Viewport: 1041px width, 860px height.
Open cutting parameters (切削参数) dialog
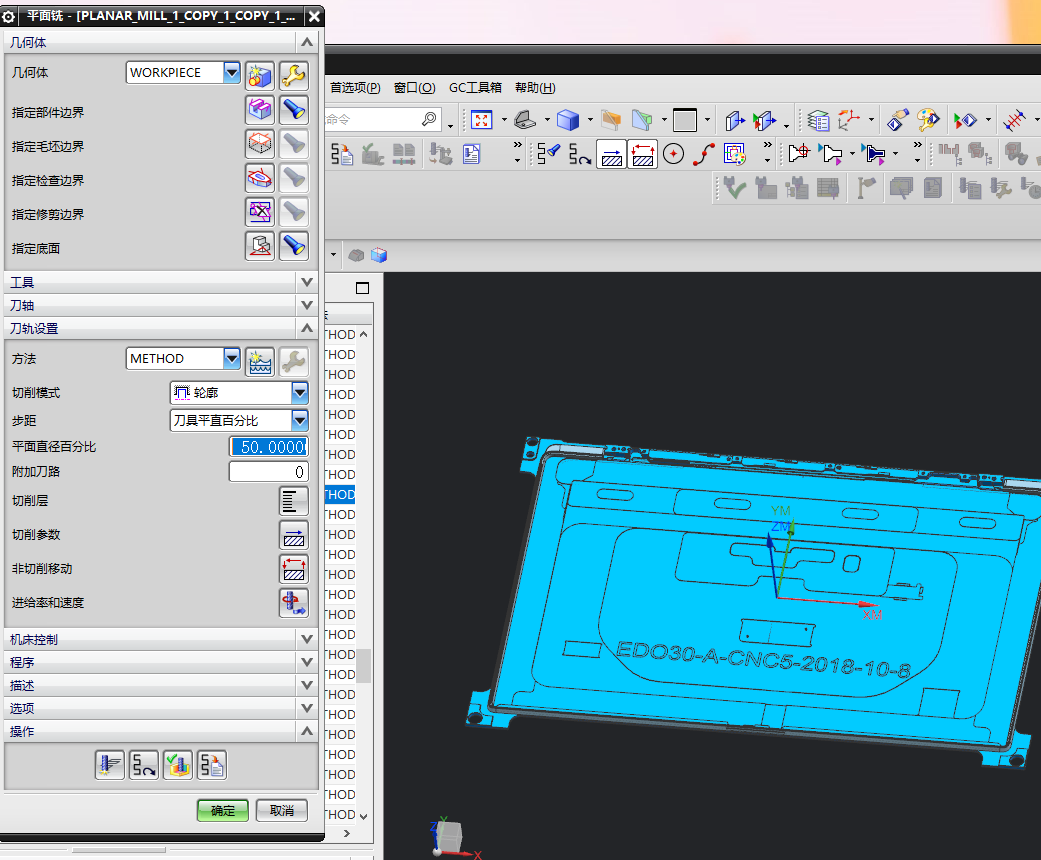293,535
